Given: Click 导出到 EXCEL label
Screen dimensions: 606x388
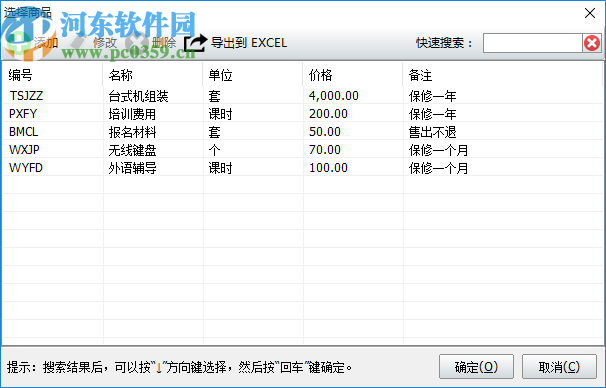Looking at the screenshot, I should 249,43.
